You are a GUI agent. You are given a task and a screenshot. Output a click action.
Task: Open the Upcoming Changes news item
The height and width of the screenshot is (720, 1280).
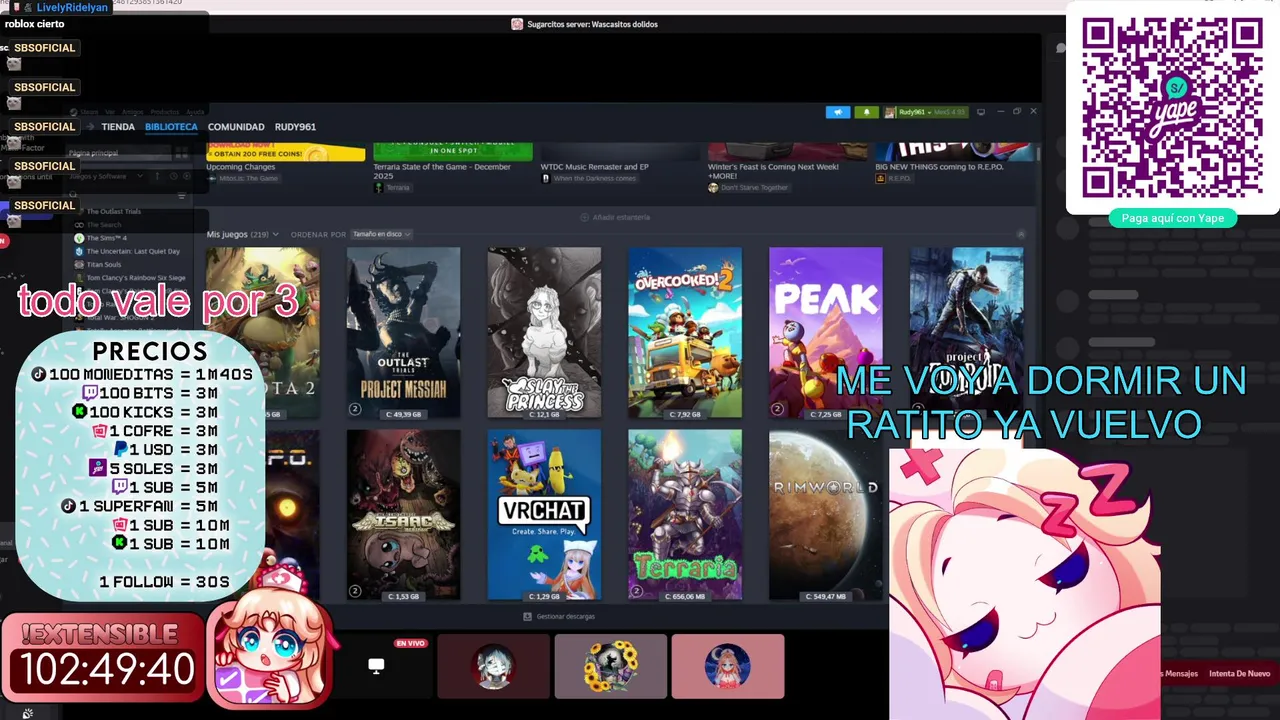(241, 167)
